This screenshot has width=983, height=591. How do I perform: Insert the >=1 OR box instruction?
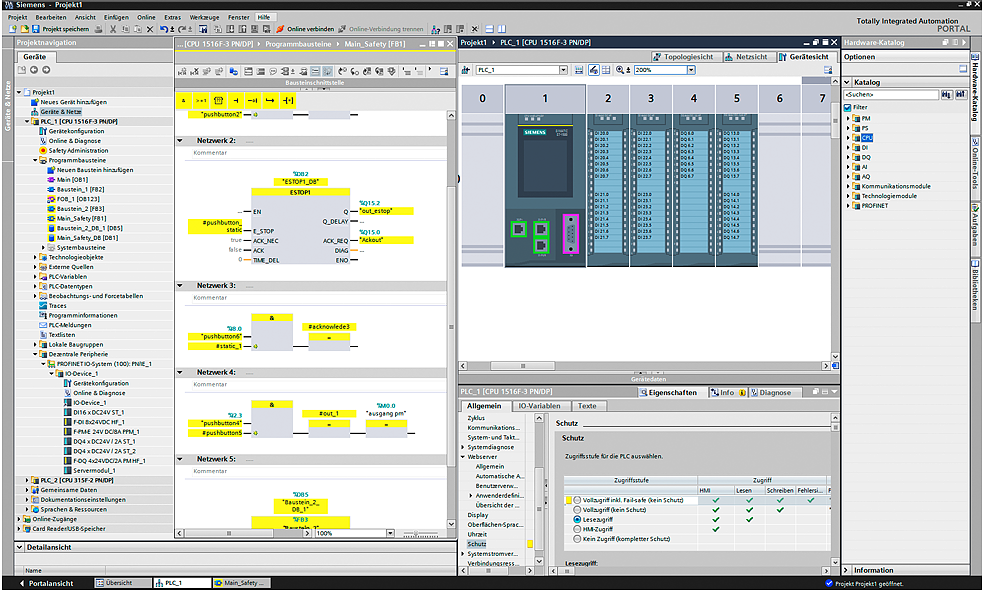pos(201,100)
